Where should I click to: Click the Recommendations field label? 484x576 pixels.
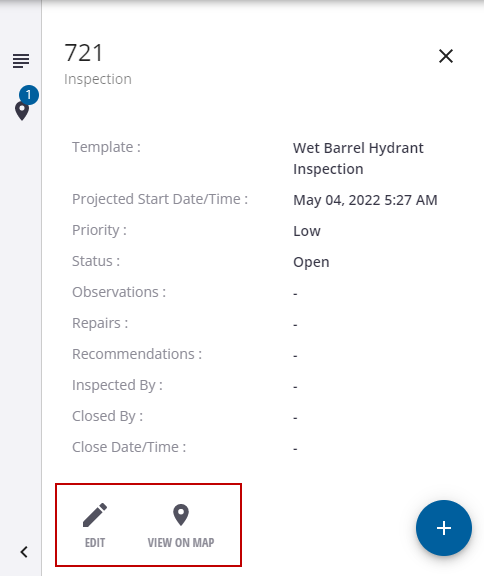[137, 354]
